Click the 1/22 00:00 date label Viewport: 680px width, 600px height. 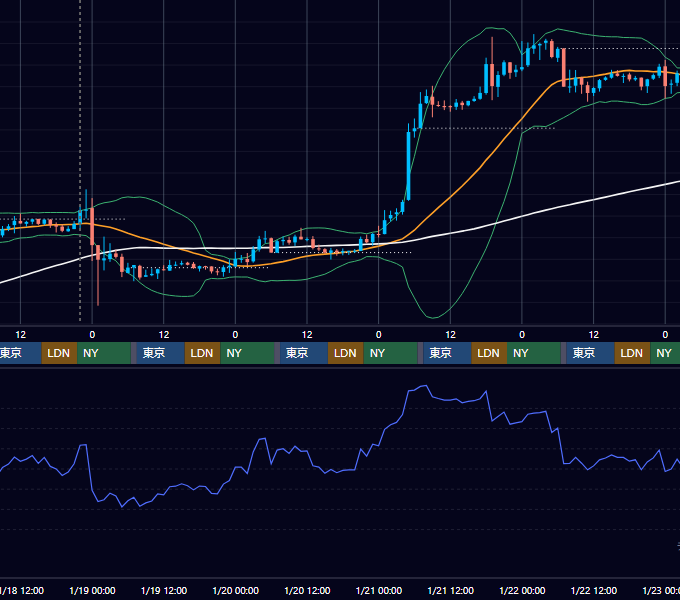coord(522,590)
